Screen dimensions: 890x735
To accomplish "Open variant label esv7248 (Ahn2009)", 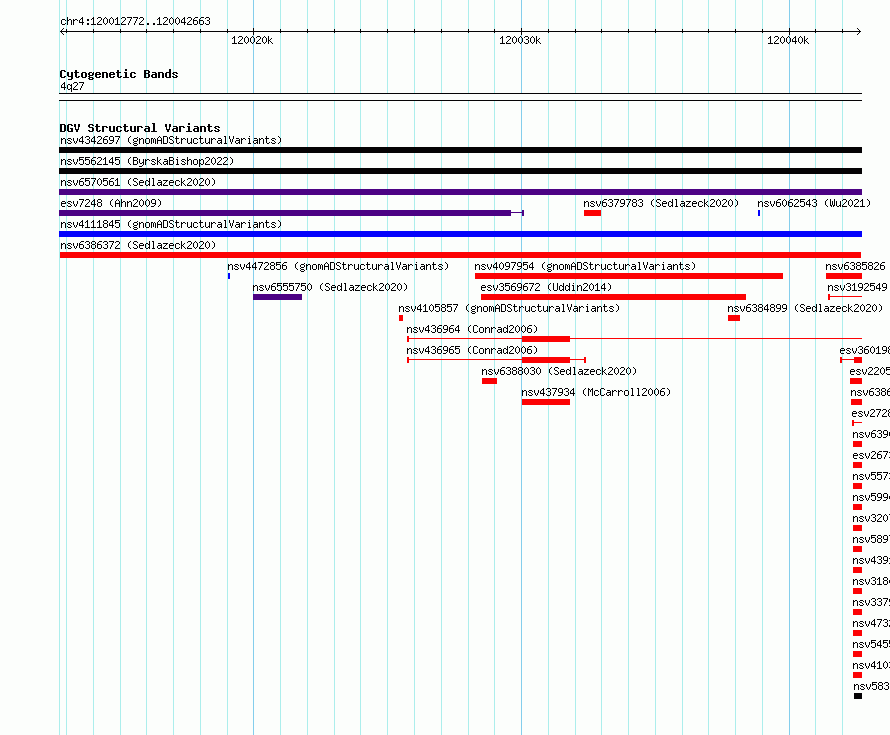I will tap(111, 203).
